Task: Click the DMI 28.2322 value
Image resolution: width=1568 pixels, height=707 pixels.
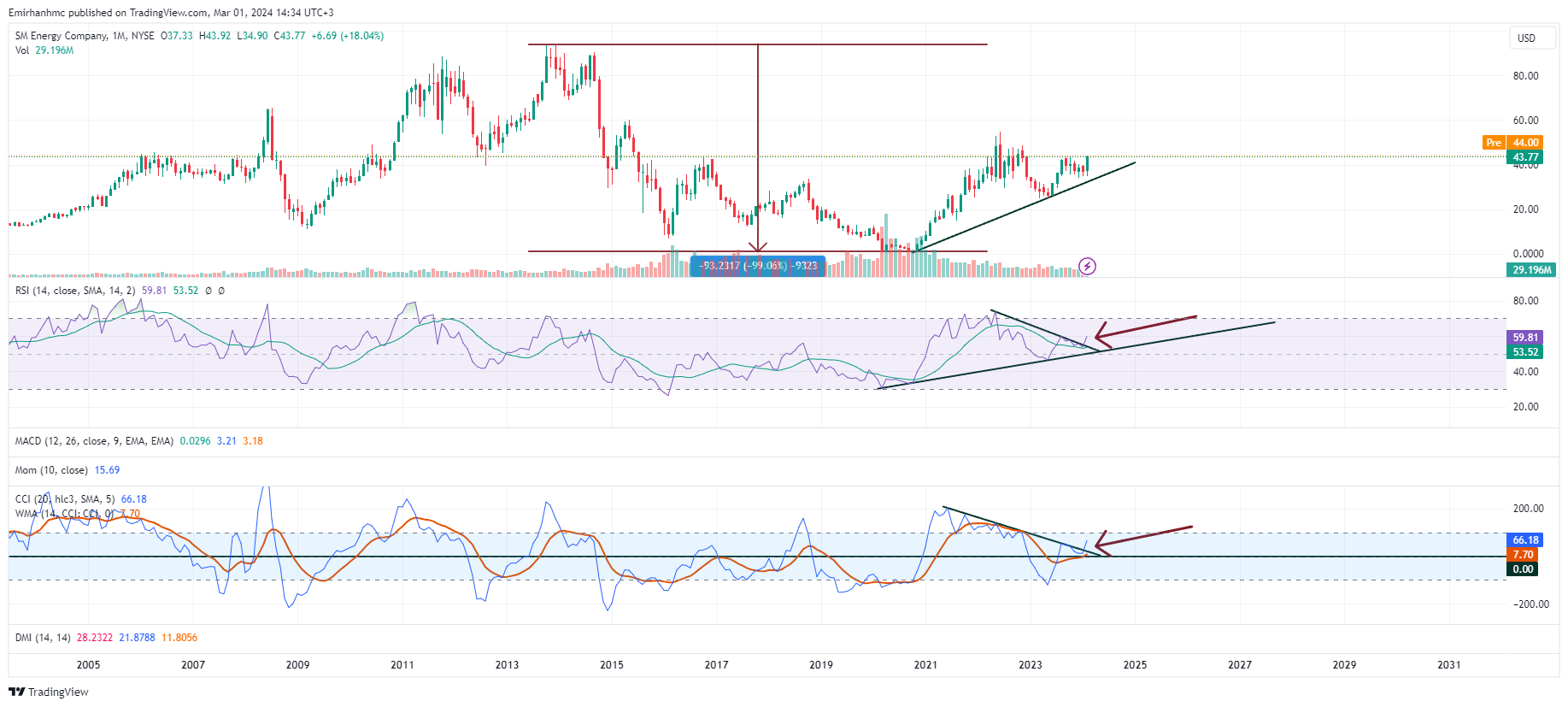Action: (x=95, y=638)
